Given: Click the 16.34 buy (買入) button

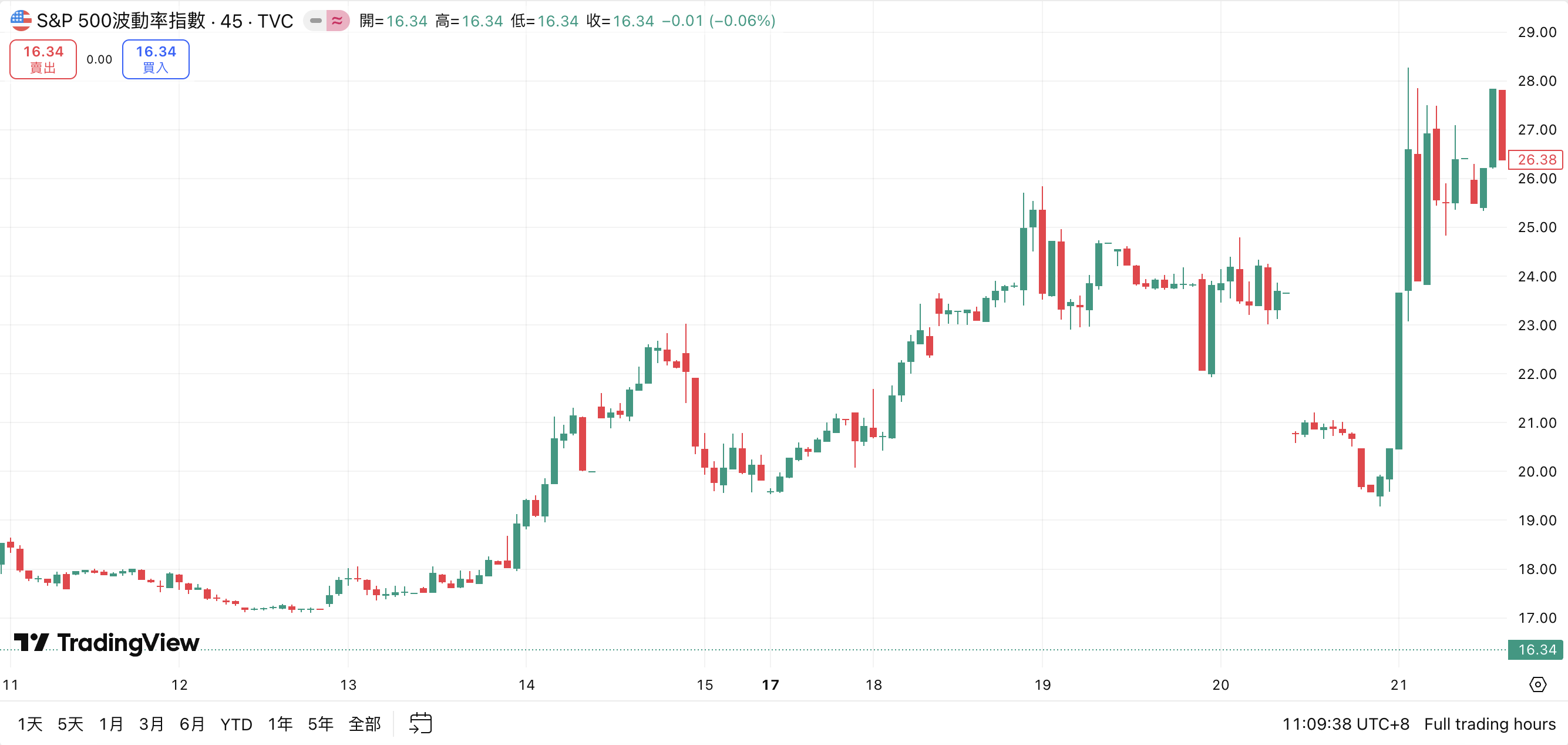Looking at the screenshot, I should 156,59.
